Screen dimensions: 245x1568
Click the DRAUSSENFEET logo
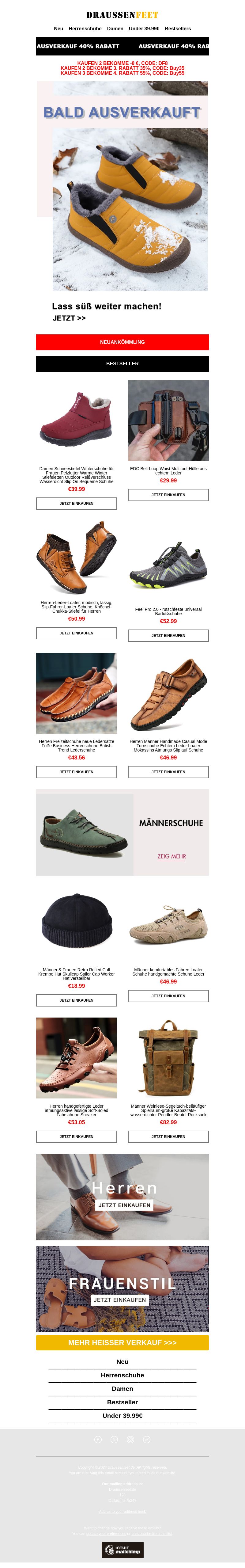coord(122,15)
